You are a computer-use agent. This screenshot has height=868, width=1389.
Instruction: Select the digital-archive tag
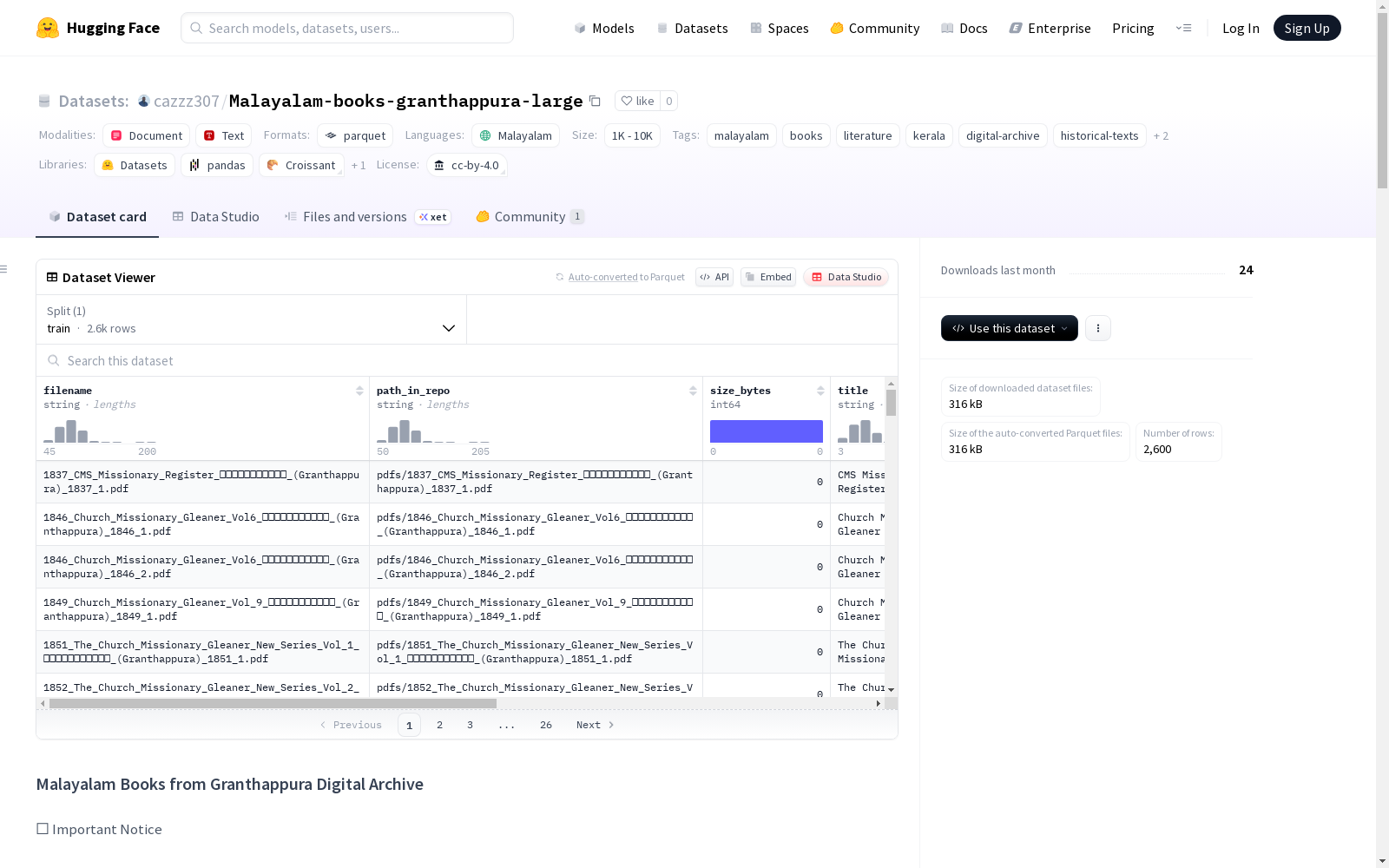click(1003, 135)
